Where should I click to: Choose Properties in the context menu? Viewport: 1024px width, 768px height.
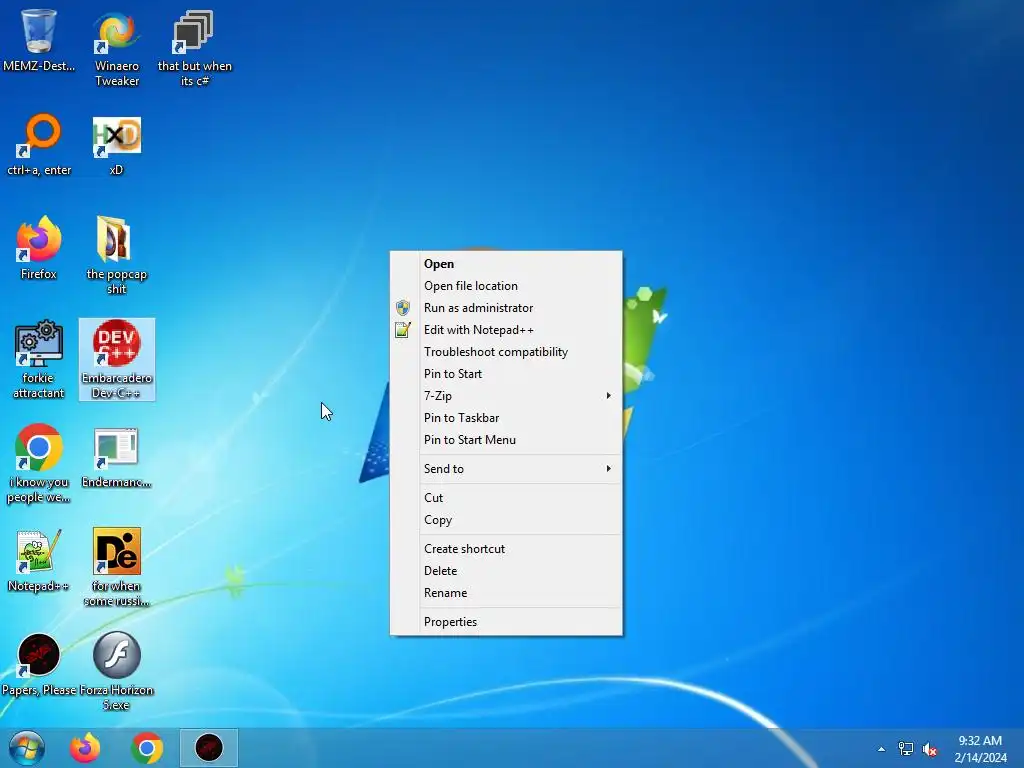tap(506, 622)
